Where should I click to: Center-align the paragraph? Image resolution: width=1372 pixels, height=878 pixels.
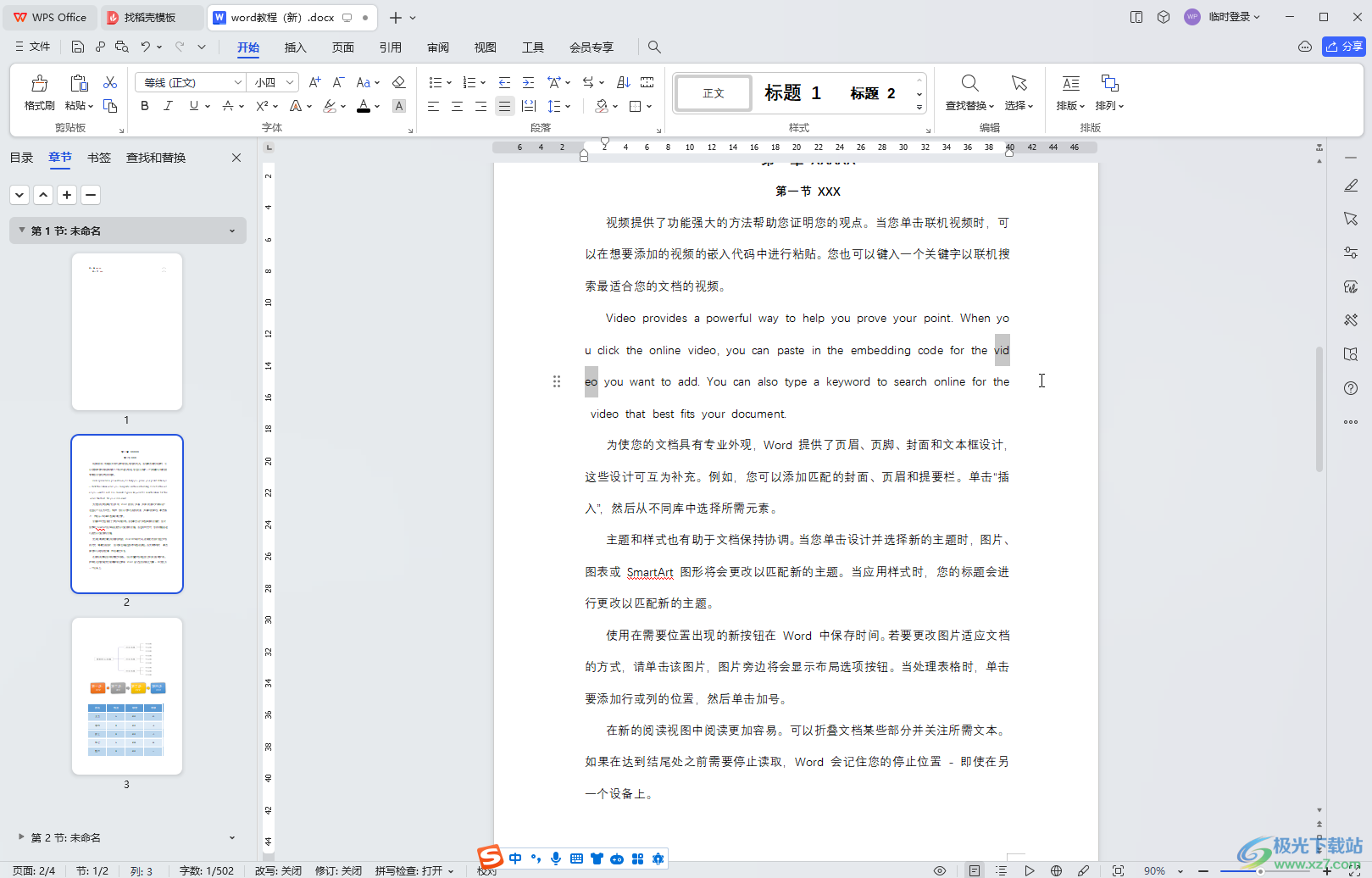coord(457,106)
